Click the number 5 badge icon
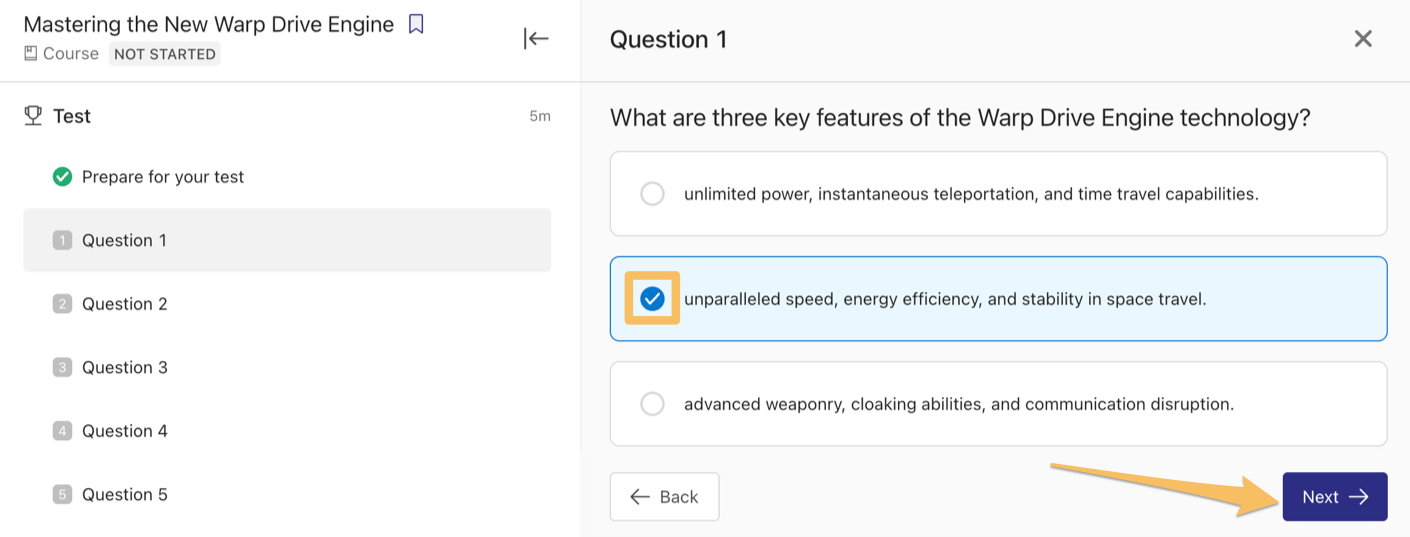 click(x=62, y=495)
